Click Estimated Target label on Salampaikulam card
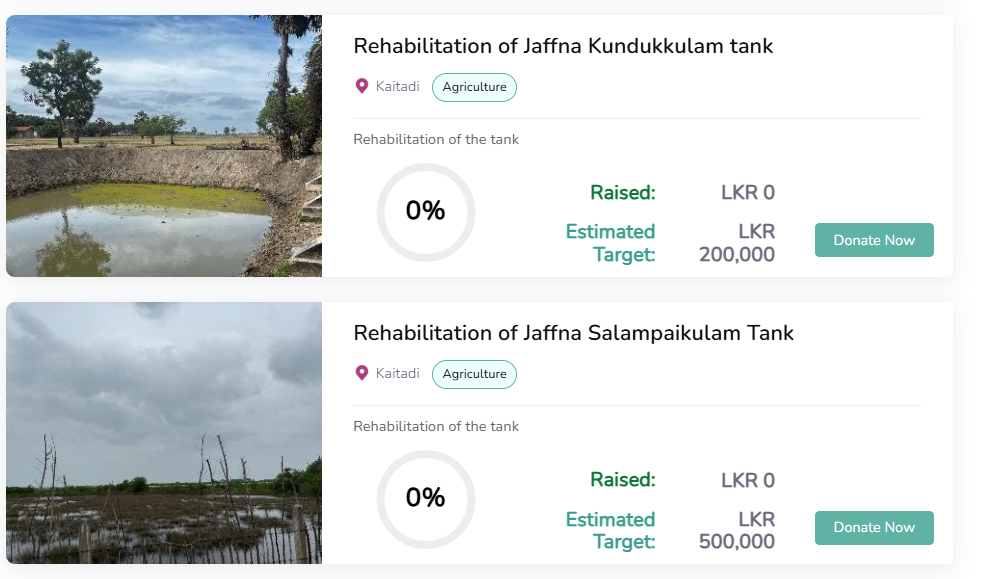This screenshot has height=579, width=981. [x=610, y=530]
